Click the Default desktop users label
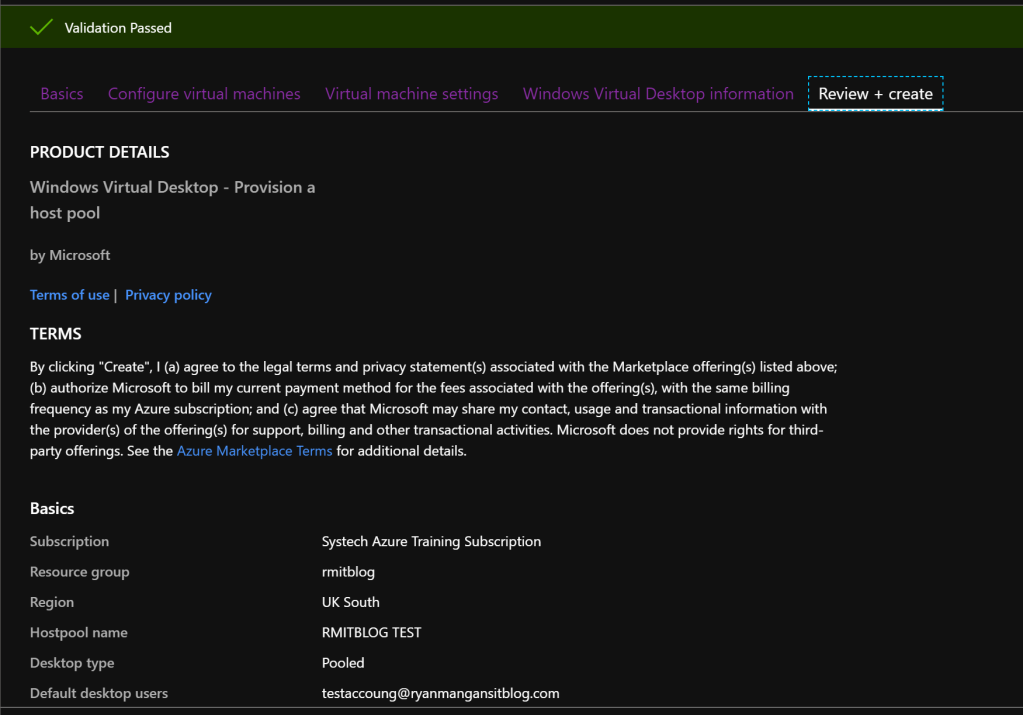This screenshot has width=1023, height=715. tap(99, 693)
